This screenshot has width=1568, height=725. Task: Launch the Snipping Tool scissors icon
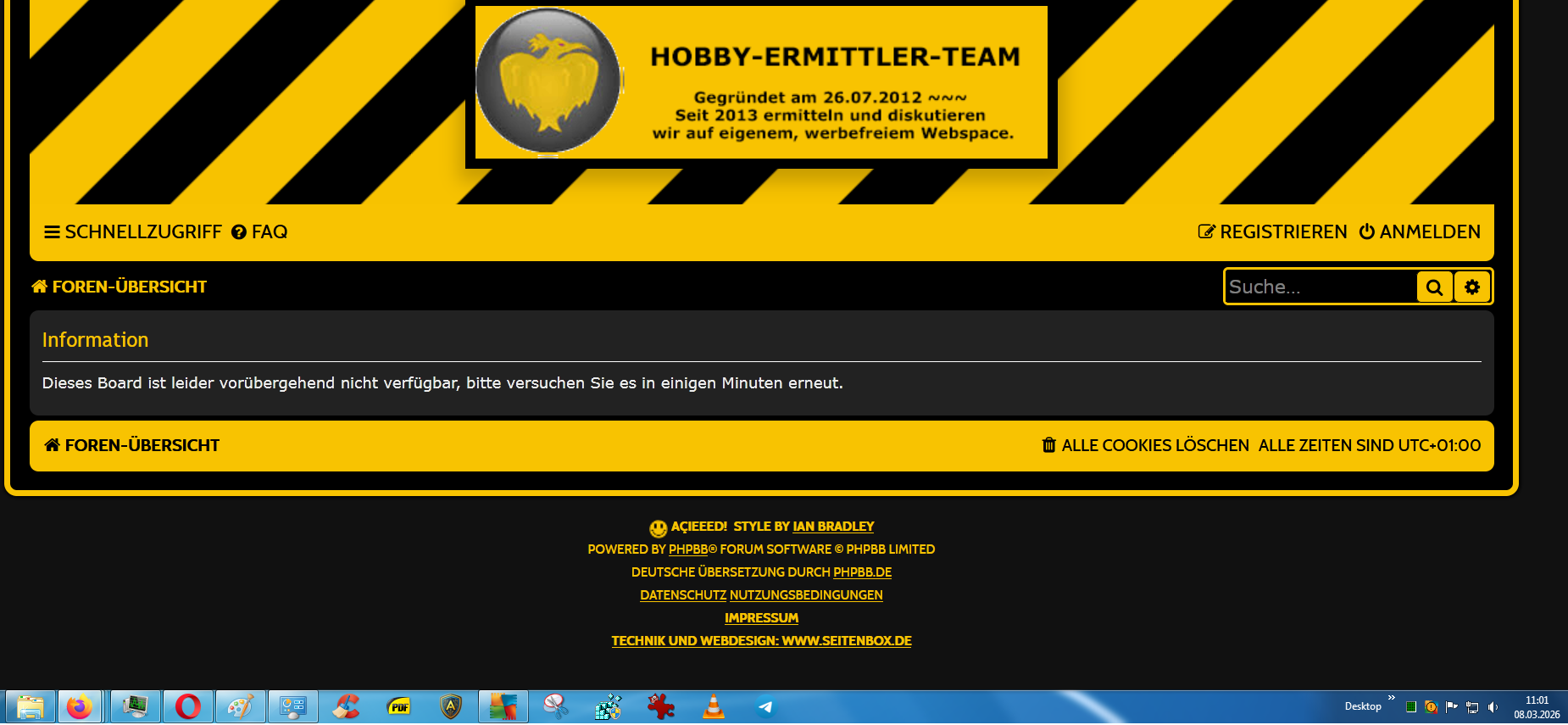coord(556,707)
